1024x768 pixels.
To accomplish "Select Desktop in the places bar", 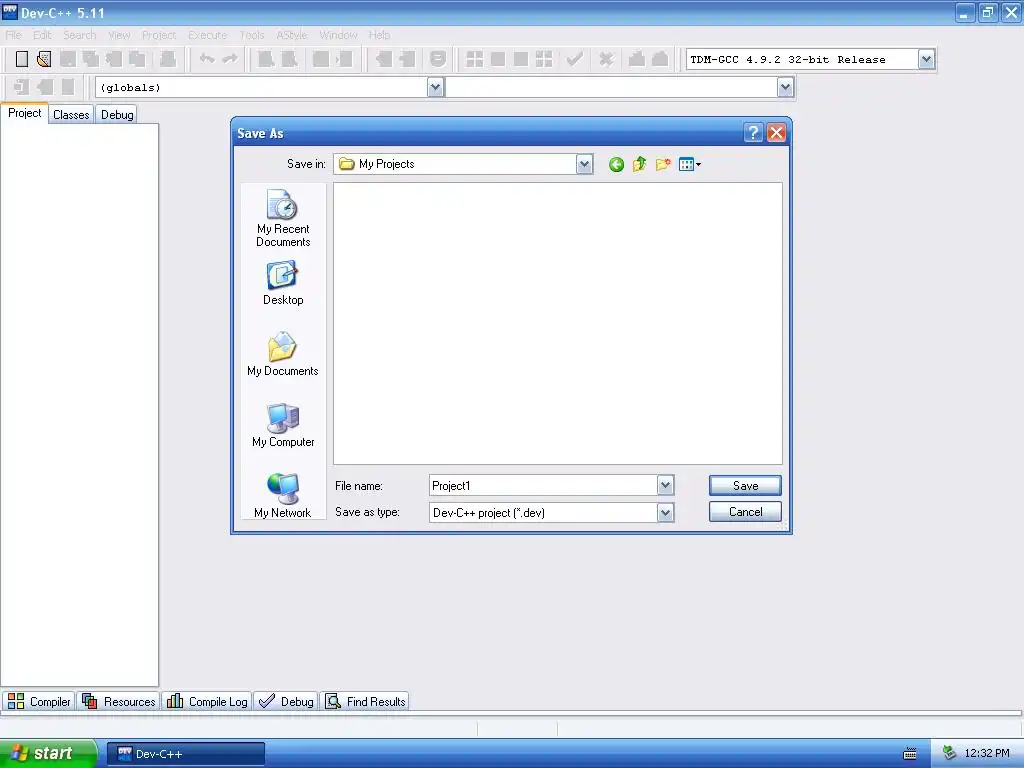I will 283,283.
